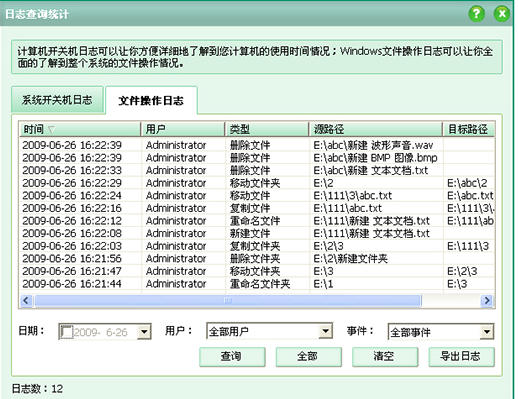Select the log row at 16:22:16
The image size is (518, 399).
coord(257,208)
